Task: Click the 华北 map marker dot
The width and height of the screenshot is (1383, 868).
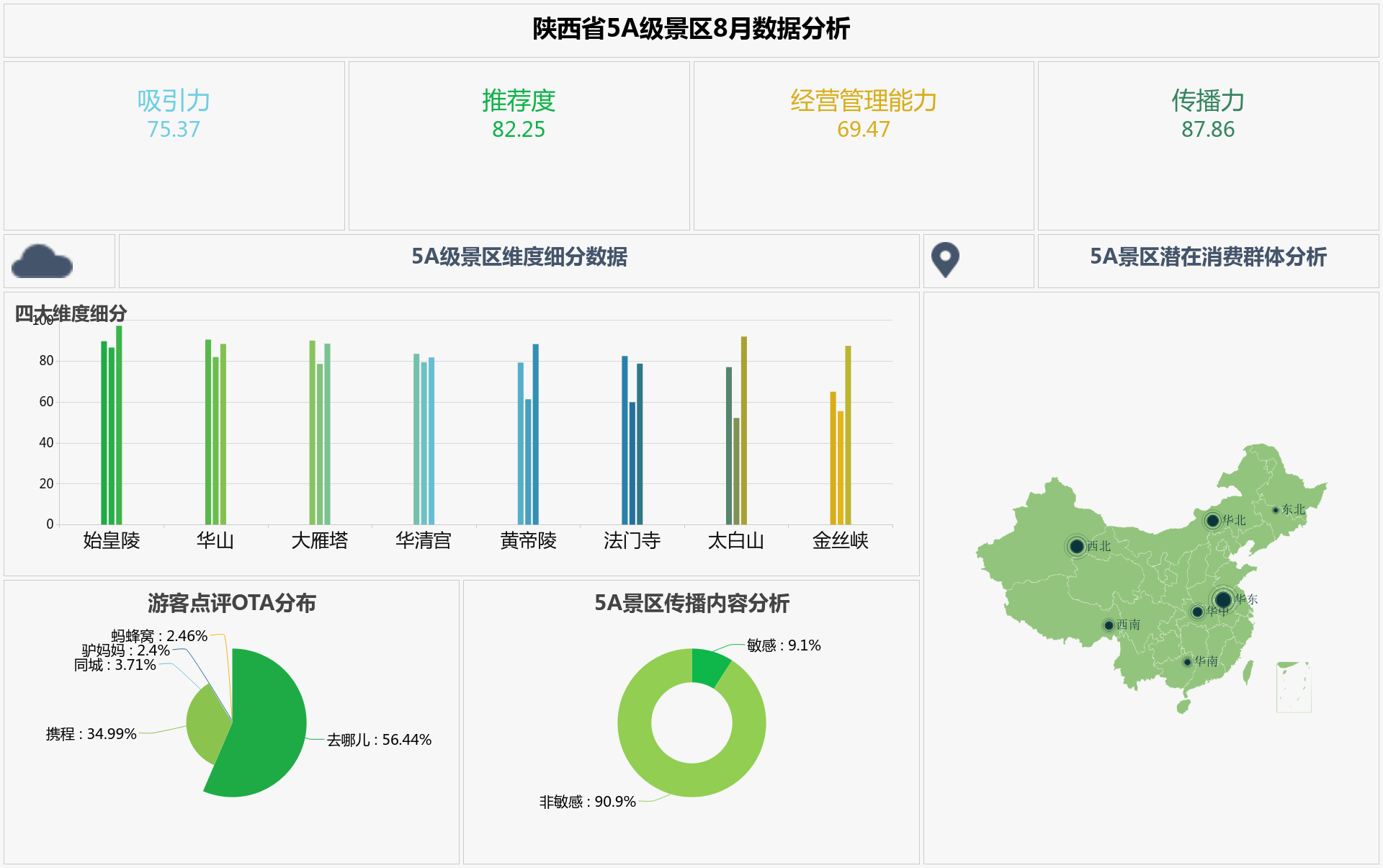Action: pyautogui.click(x=1213, y=520)
